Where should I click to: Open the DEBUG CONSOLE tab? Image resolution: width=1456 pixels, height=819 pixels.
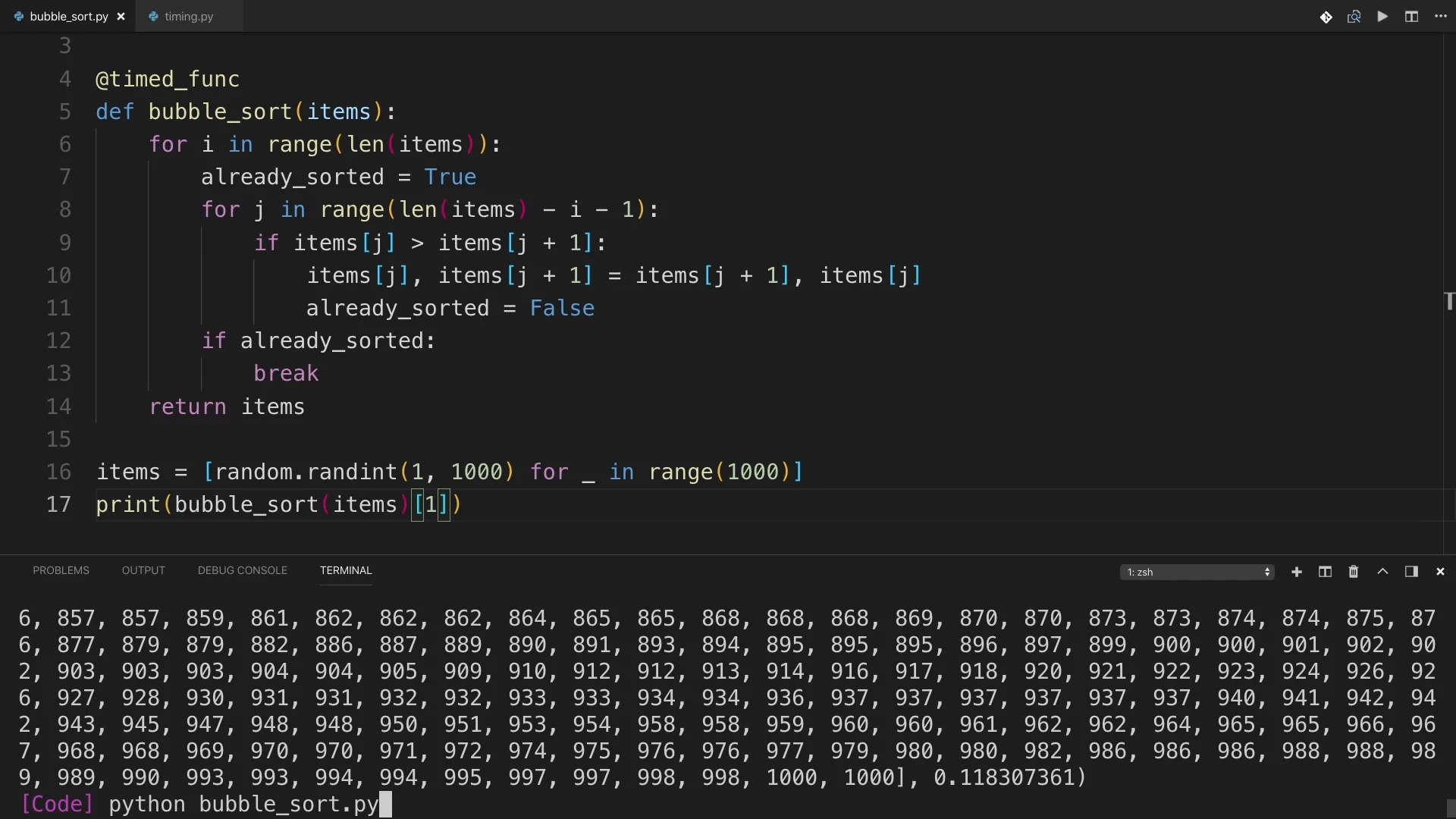click(x=242, y=570)
